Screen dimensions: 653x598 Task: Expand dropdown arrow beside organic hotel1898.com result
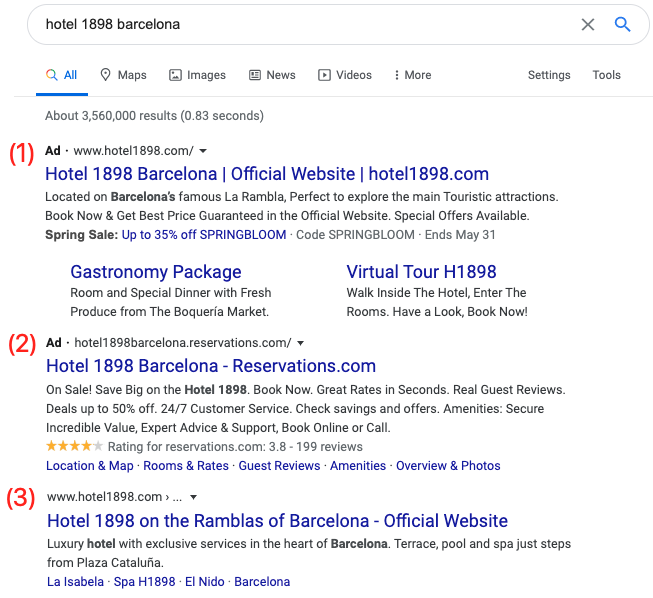[x=193, y=497]
